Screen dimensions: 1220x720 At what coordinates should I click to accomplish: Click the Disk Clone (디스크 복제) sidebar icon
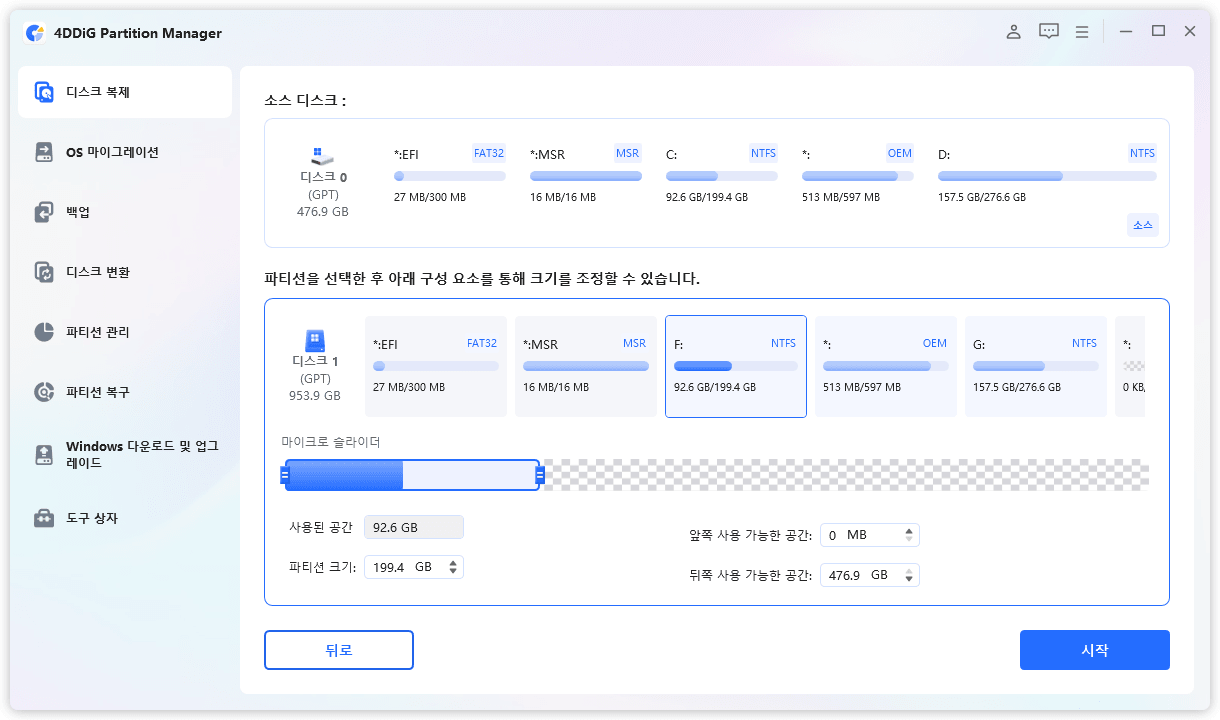(45, 92)
